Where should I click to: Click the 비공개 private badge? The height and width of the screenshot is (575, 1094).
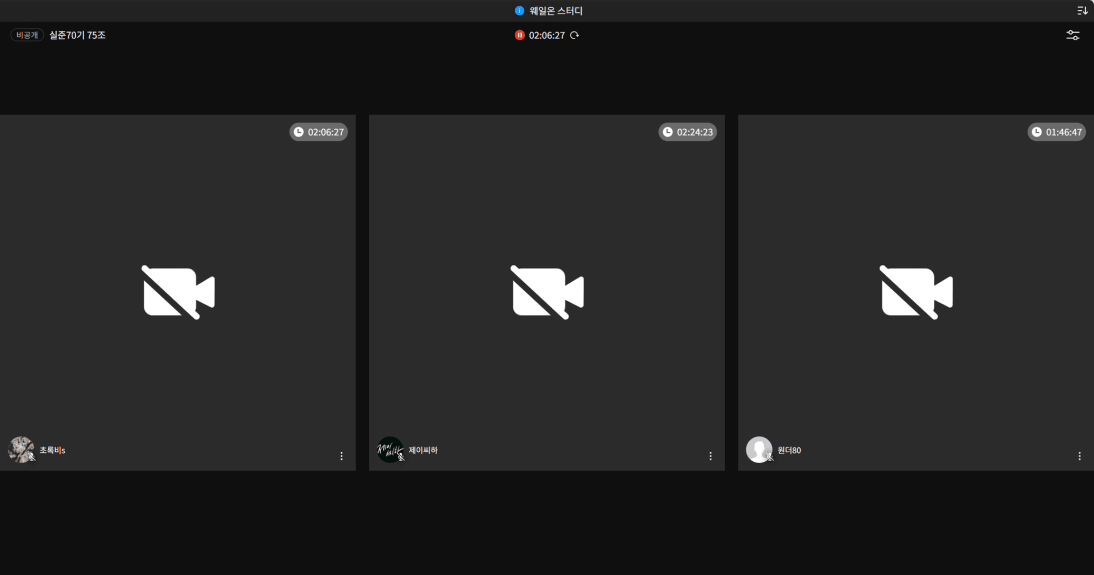(27, 35)
